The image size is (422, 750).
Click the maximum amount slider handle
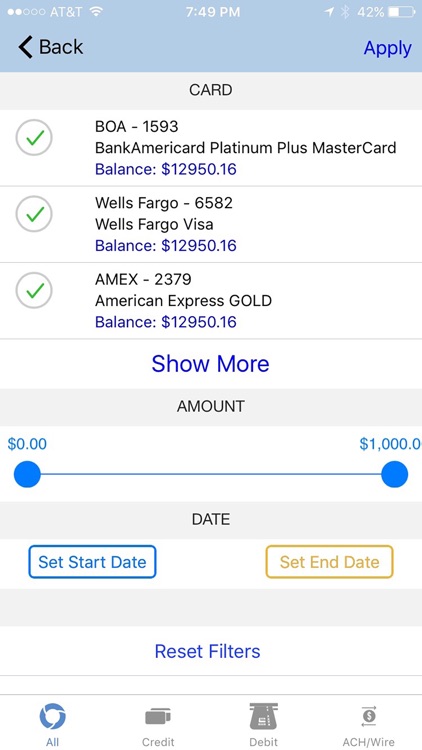pyautogui.click(x=395, y=474)
